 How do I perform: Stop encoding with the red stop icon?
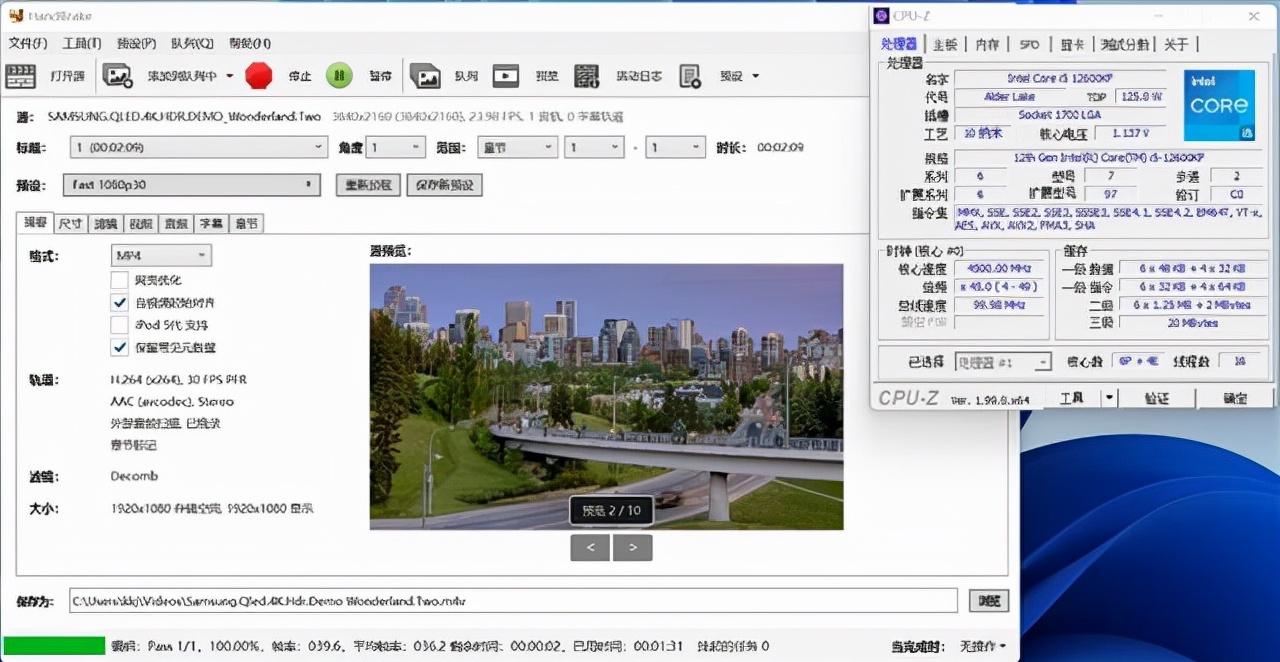pyautogui.click(x=258, y=75)
